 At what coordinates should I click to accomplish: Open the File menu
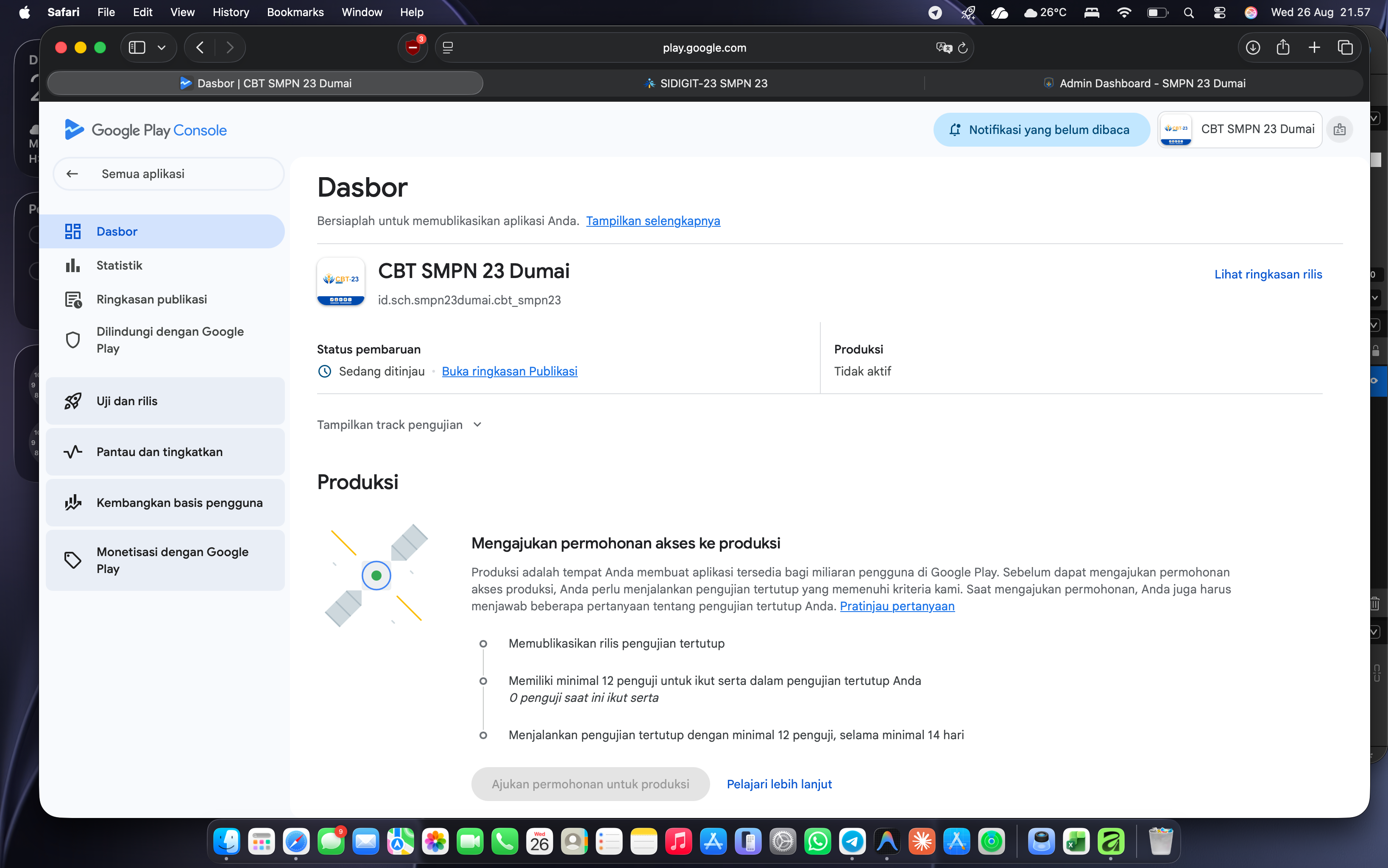[x=106, y=12]
